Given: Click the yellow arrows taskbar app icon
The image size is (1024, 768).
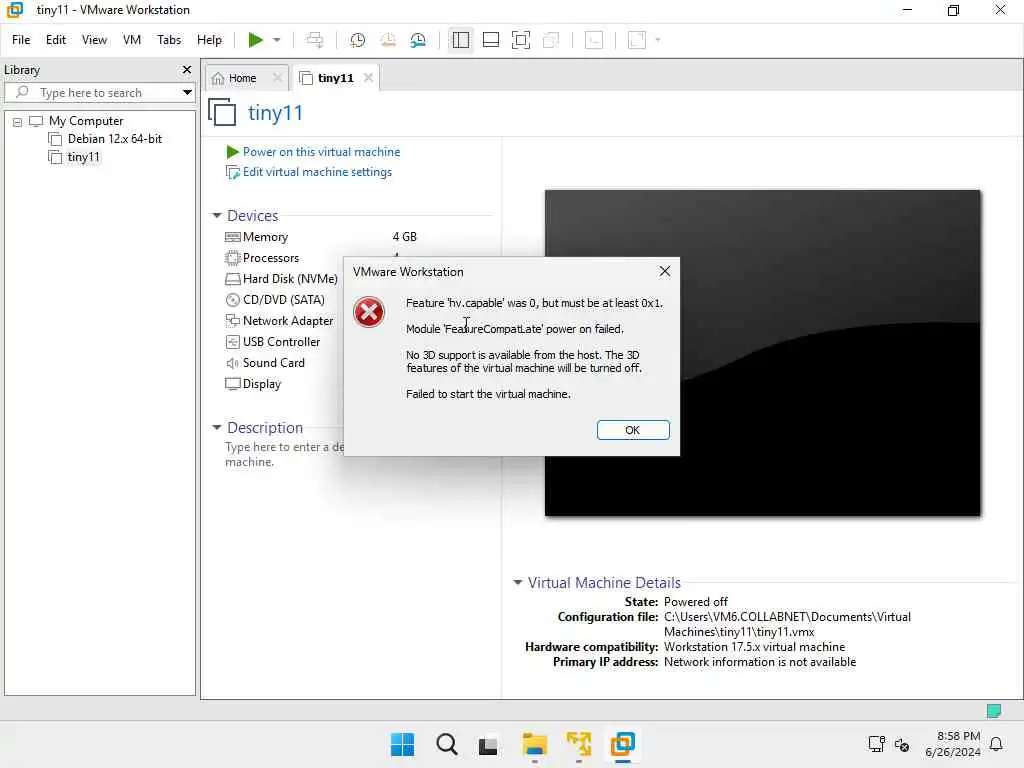Looking at the screenshot, I should (579, 744).
